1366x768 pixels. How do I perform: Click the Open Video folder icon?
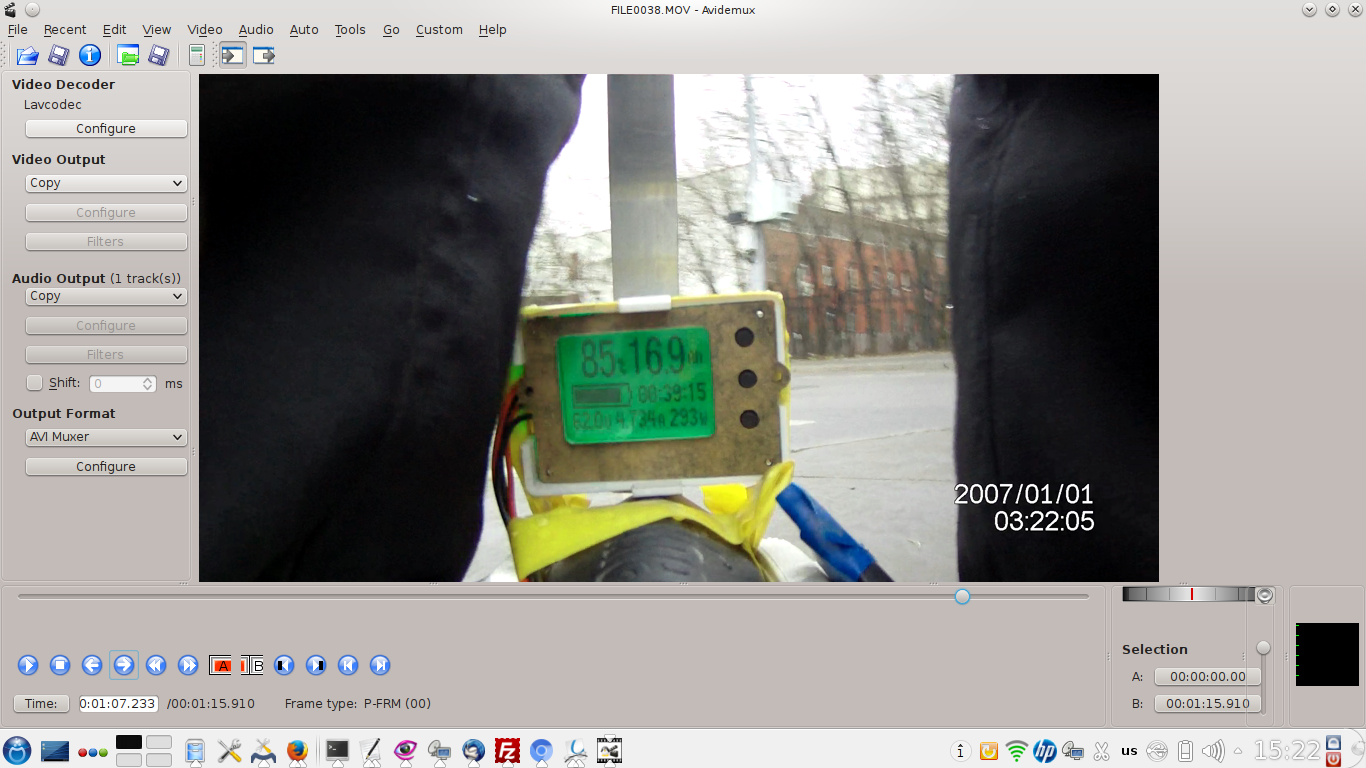[x=27, y=56]
